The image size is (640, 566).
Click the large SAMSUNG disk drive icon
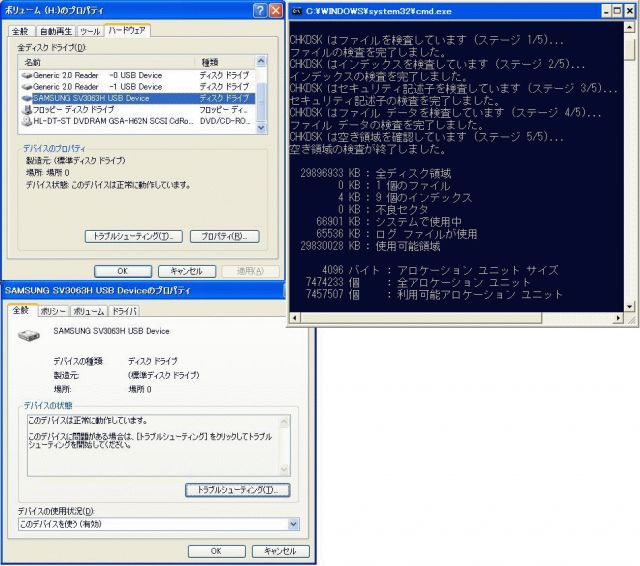(32, 334)
